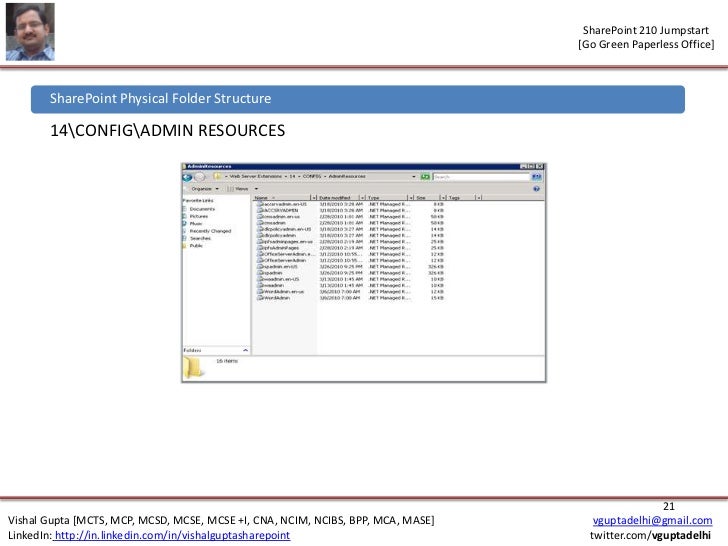Open the blue Help question-mark icon
This screenshot has width=728, height=546.
[536, 189]
